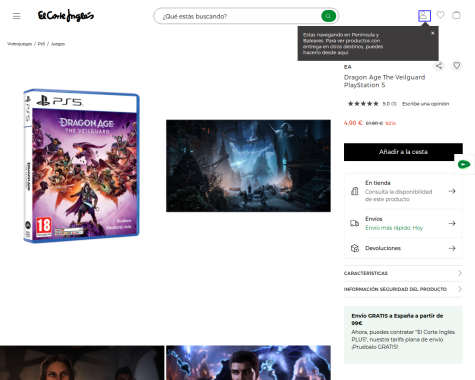Click the Dragon Age The Veilguard title
Viewport: 475px width, 380px height.
point(384,81)
